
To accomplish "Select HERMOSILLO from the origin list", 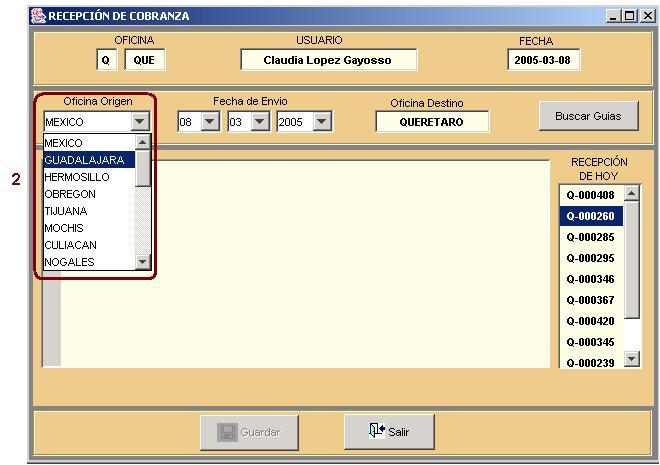I will (78, 177).
